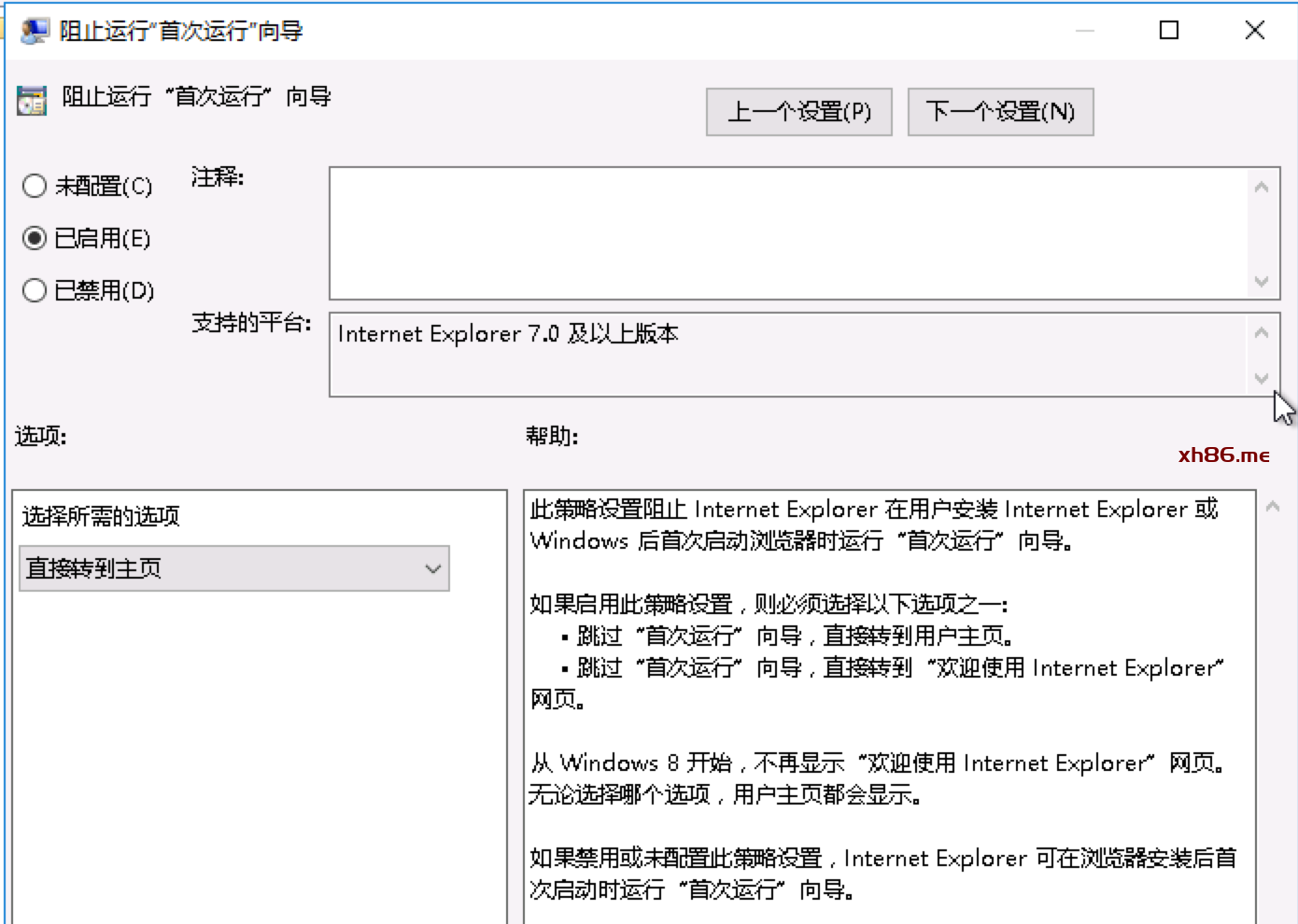Select the 未配置(C) radio option

tap(35, 186)
